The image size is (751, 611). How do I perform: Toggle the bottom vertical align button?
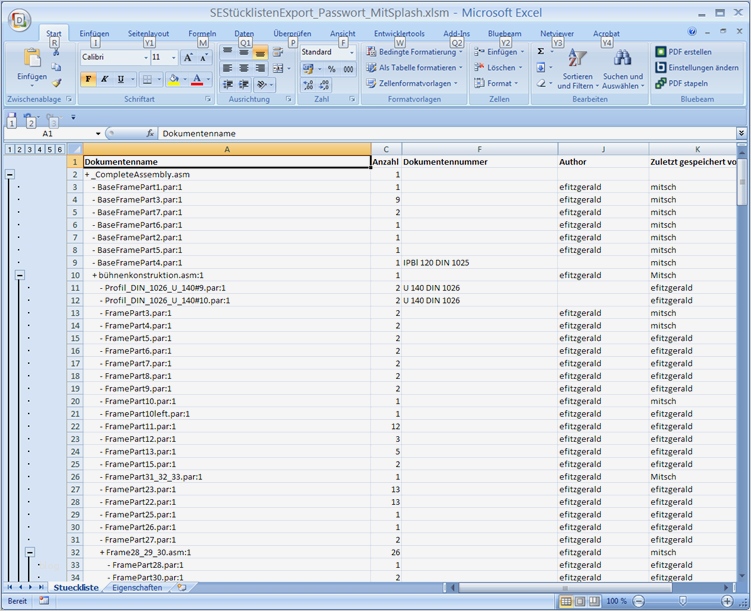[260, 52]
